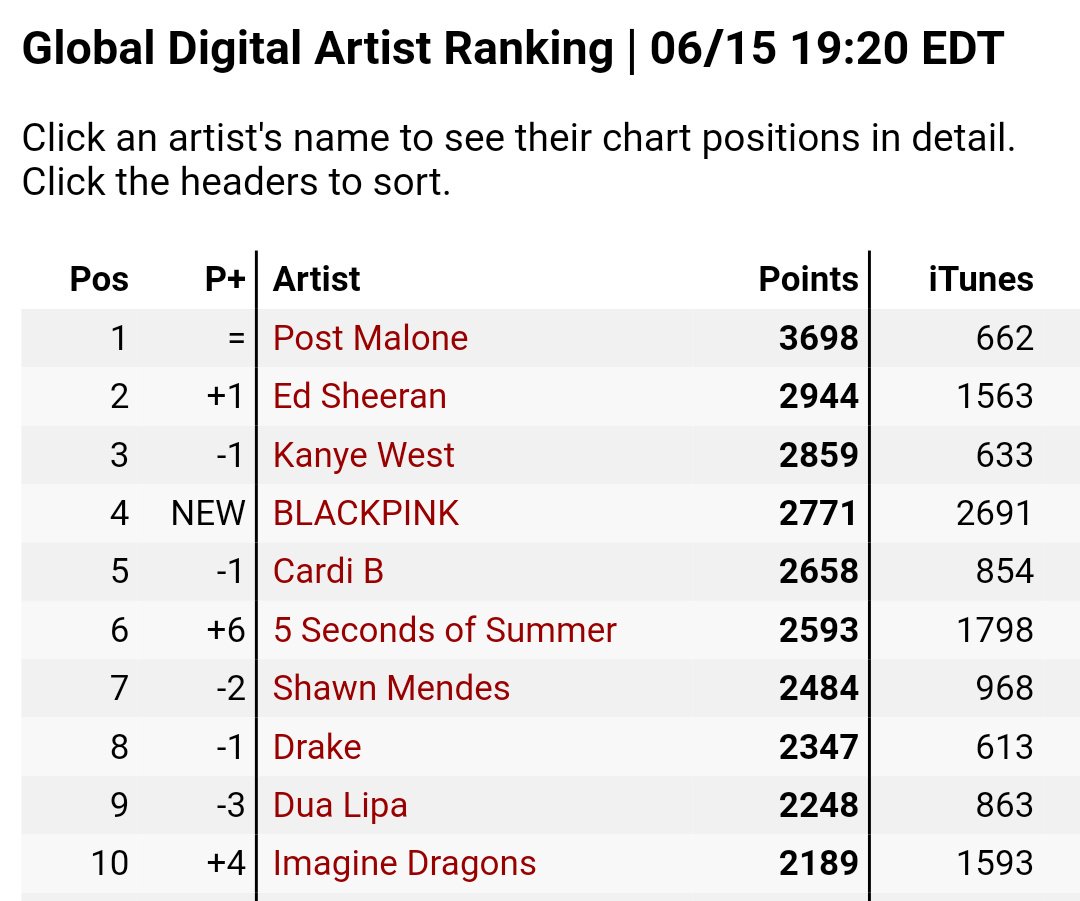Screen dimensions: 1080x901
Task: Click the Shawn Mendes link
Action: tap(391, 688)
